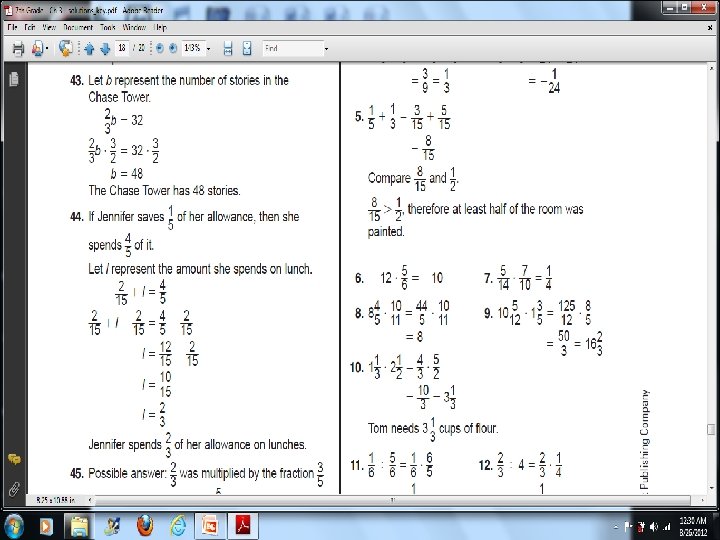Click the Print icon in the toolbar
Screen dimensions: 720x540
[18, 48]
